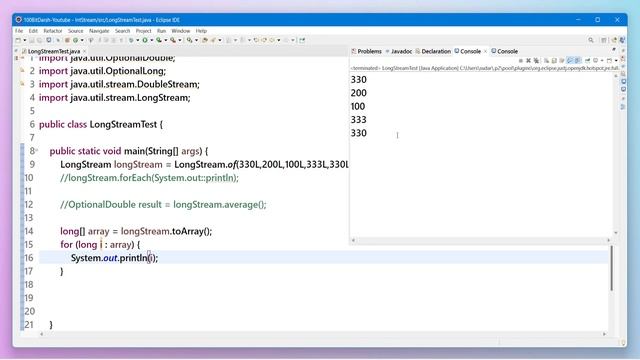Open the Refactor menu
640x360 pixels.
tap(53, 31)
